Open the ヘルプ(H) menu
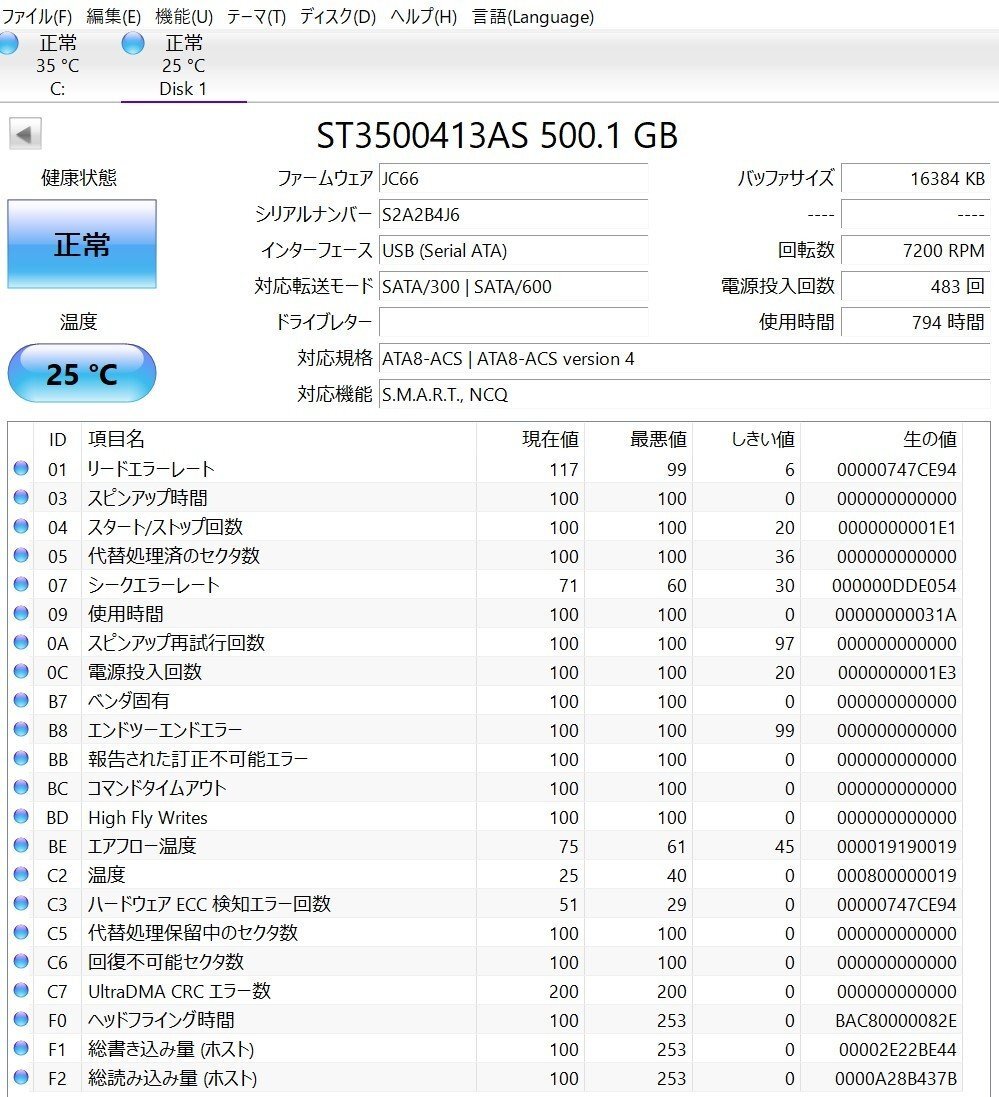Image resolution: width=999 pixels, height=1097 pixels. tap(423, 16)
